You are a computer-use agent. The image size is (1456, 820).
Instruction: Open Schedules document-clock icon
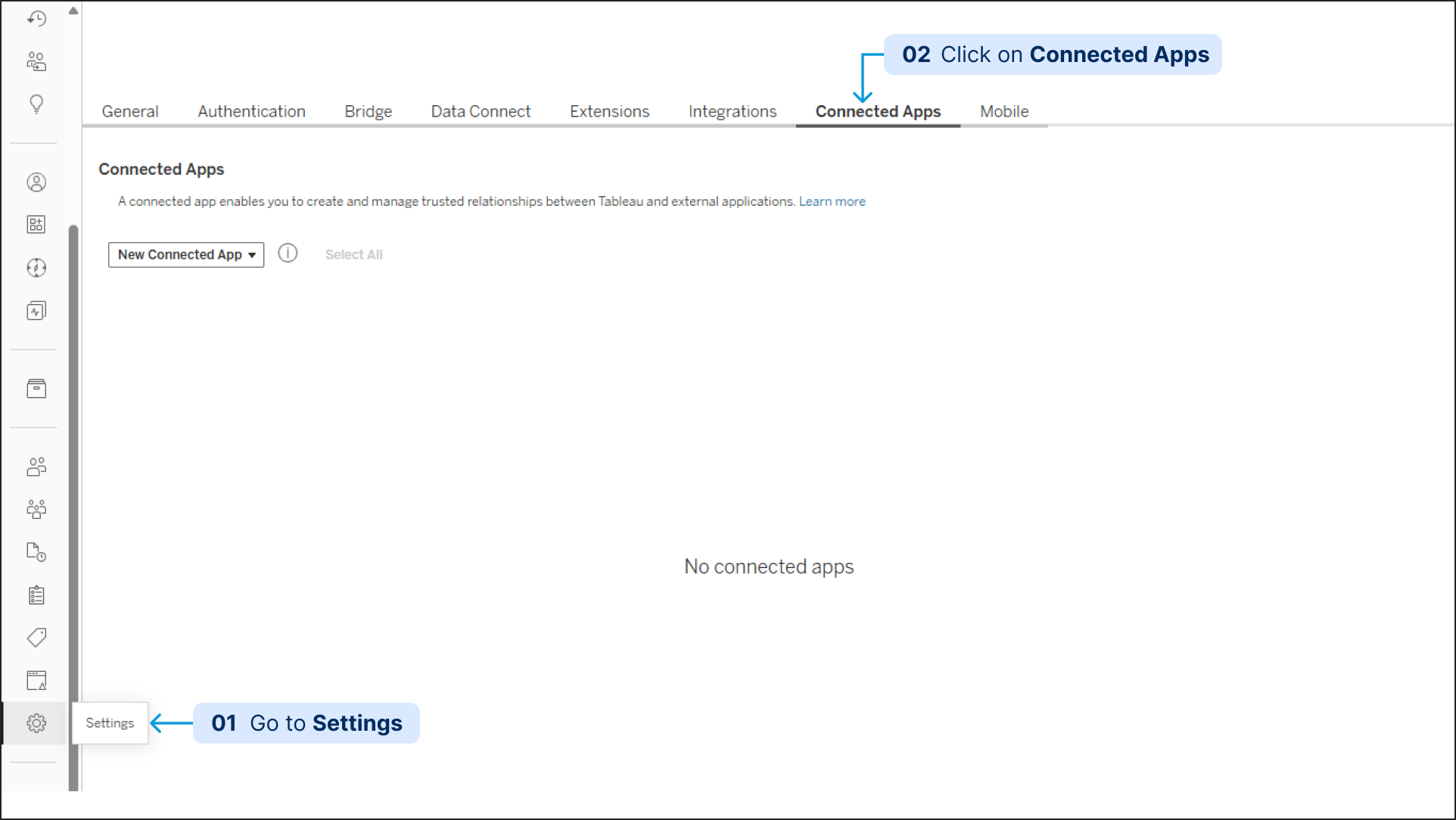(36, 552)
